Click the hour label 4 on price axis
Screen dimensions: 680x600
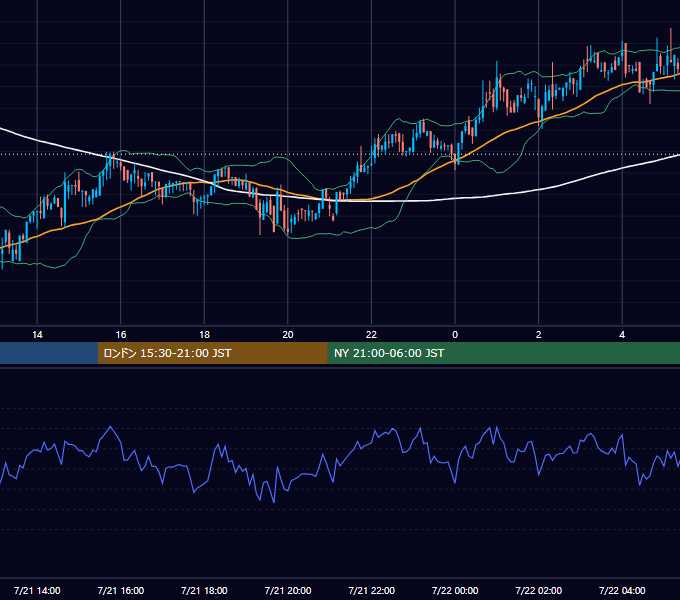point(622,335)
